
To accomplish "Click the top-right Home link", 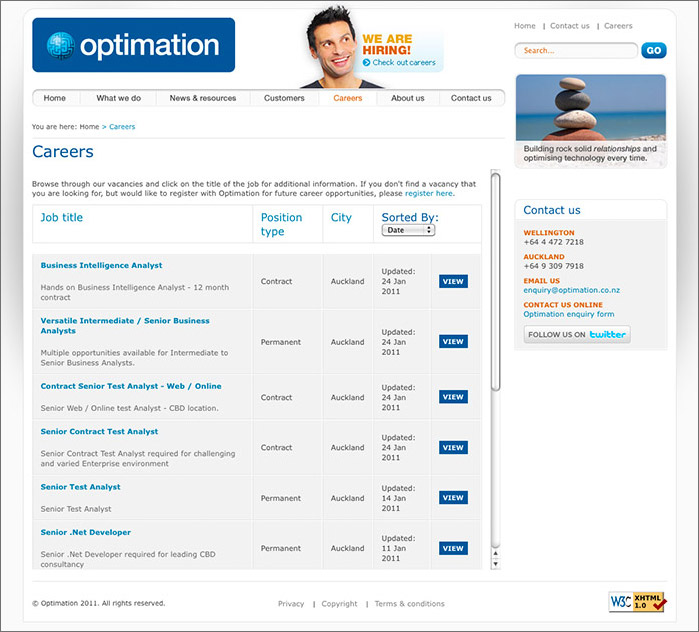I will click(x=525, y=26).
